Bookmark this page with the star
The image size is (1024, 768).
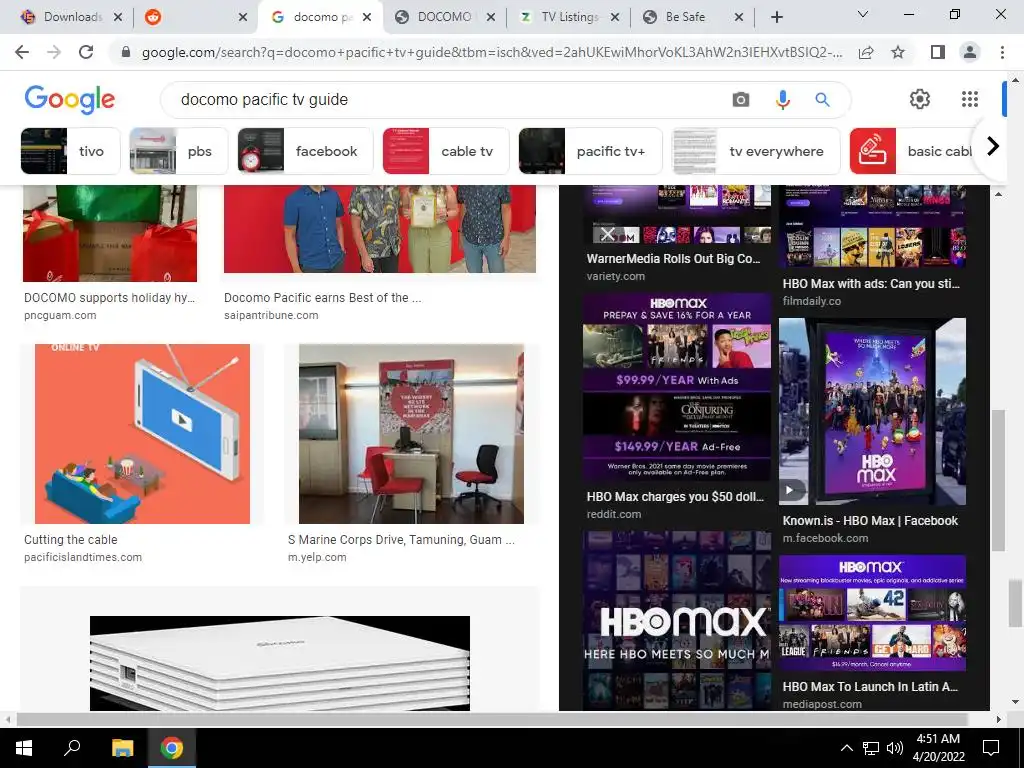[898, 52]
